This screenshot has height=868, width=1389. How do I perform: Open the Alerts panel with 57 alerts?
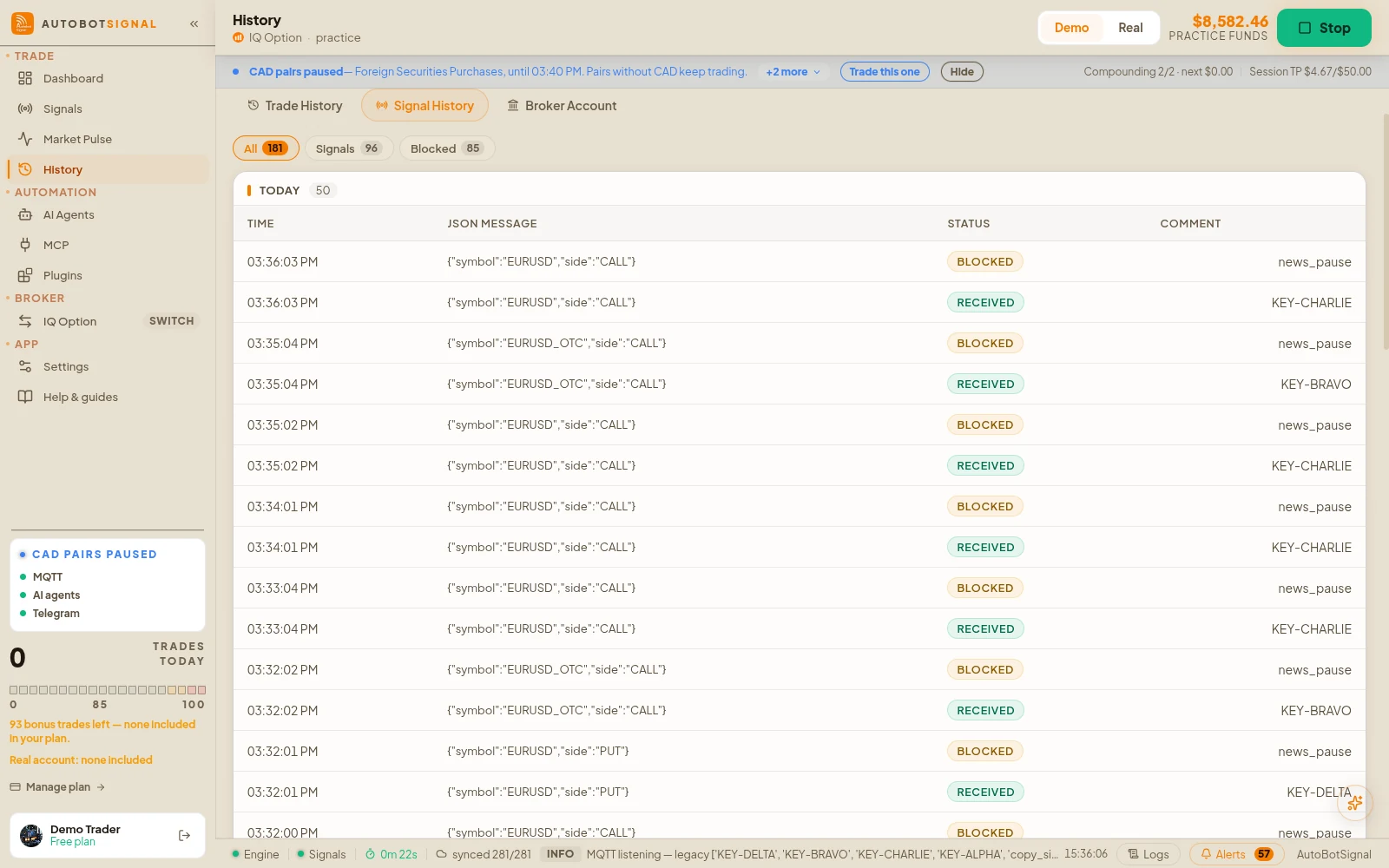(x=1236, y=854)
